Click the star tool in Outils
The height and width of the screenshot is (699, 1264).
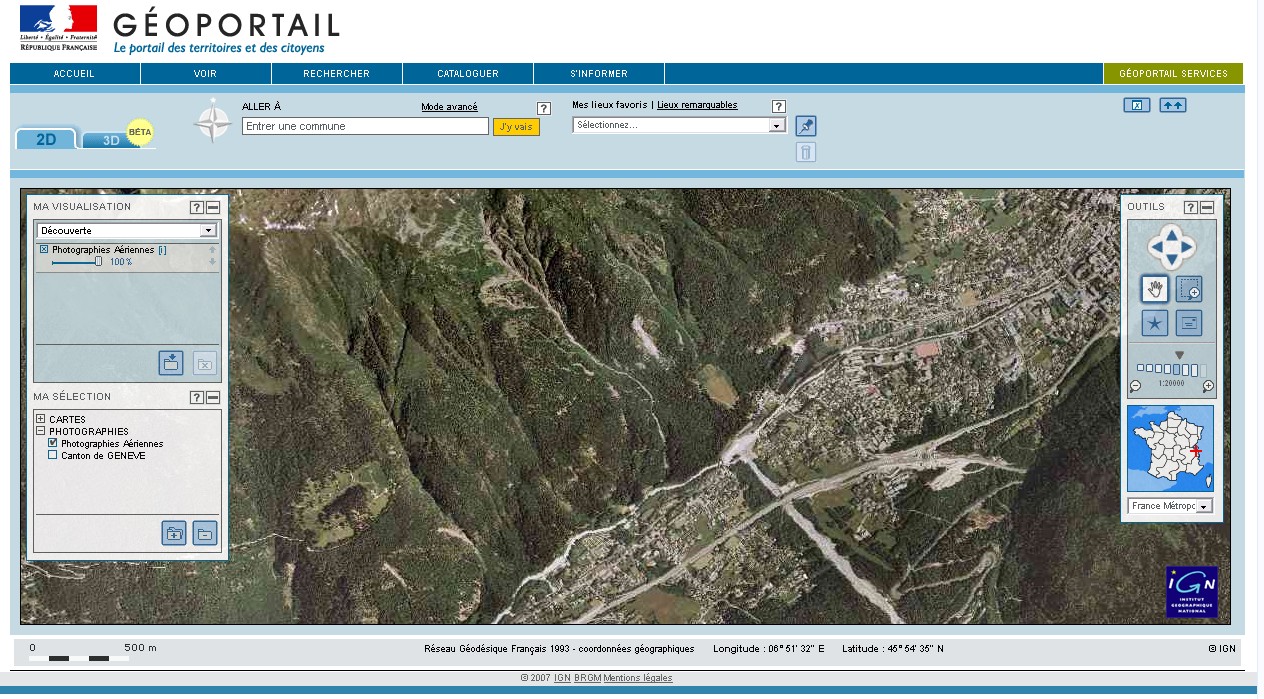tap(1155, 323)
